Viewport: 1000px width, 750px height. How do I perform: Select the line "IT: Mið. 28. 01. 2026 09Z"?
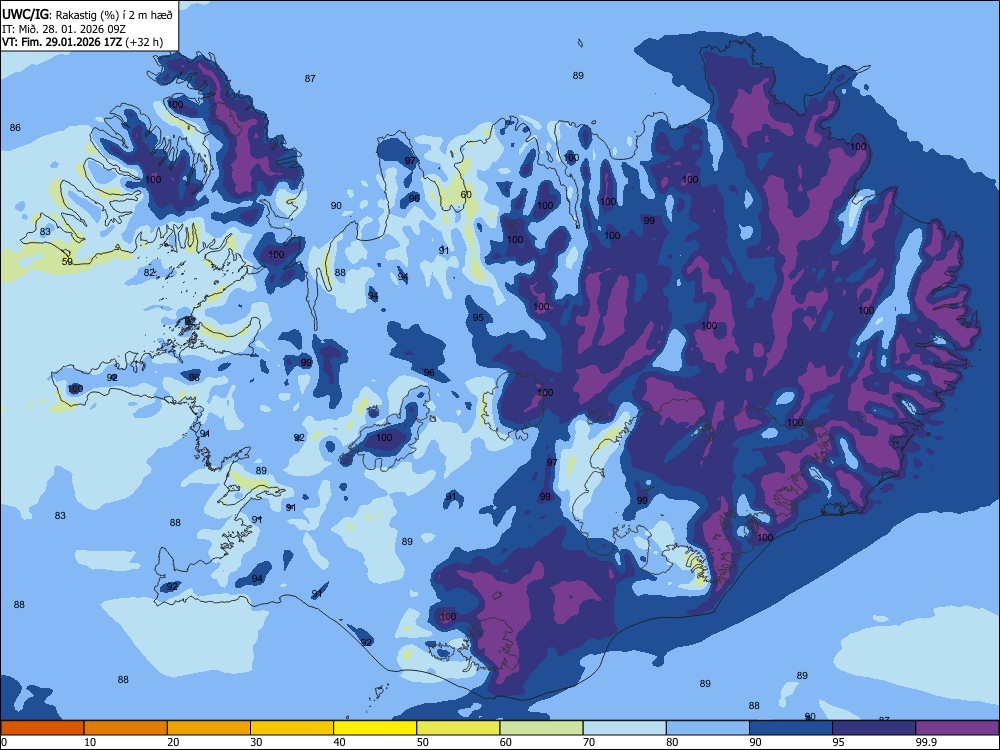click(x=64, y=29)
